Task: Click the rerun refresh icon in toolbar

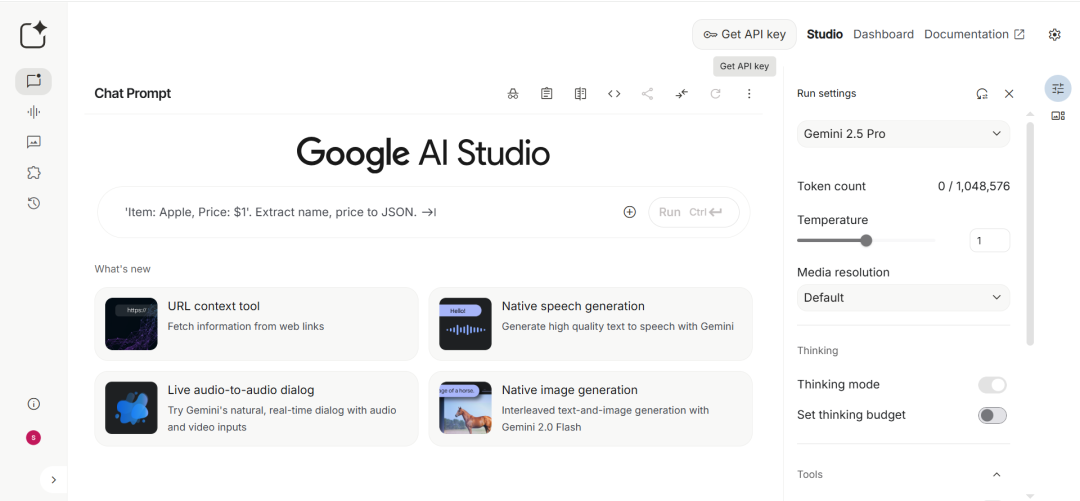Action: coord(715,94)
